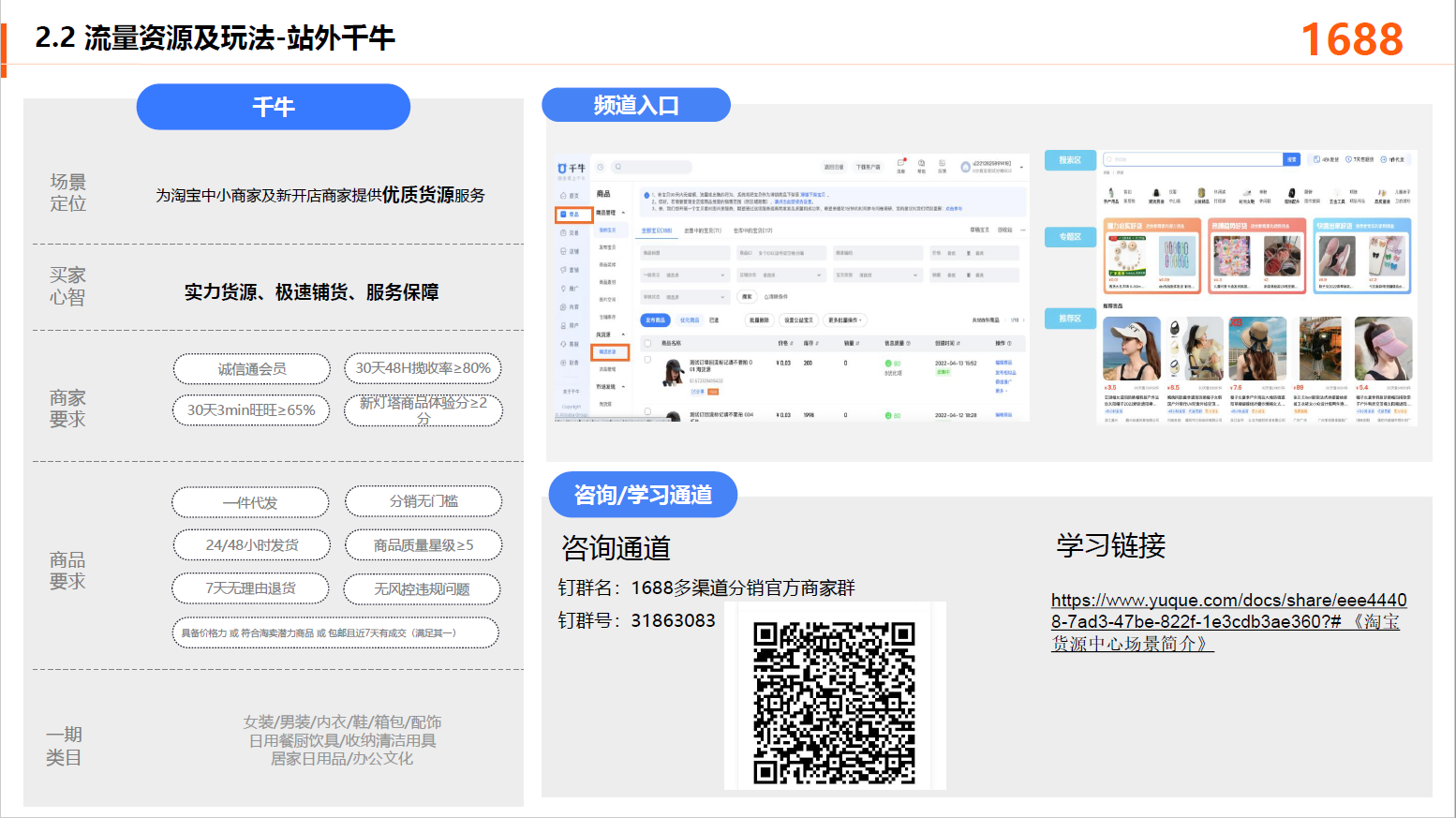Click the history clock icon beside search
Viewport: 1456px width, 818px height.
click(x=601, y=167)
